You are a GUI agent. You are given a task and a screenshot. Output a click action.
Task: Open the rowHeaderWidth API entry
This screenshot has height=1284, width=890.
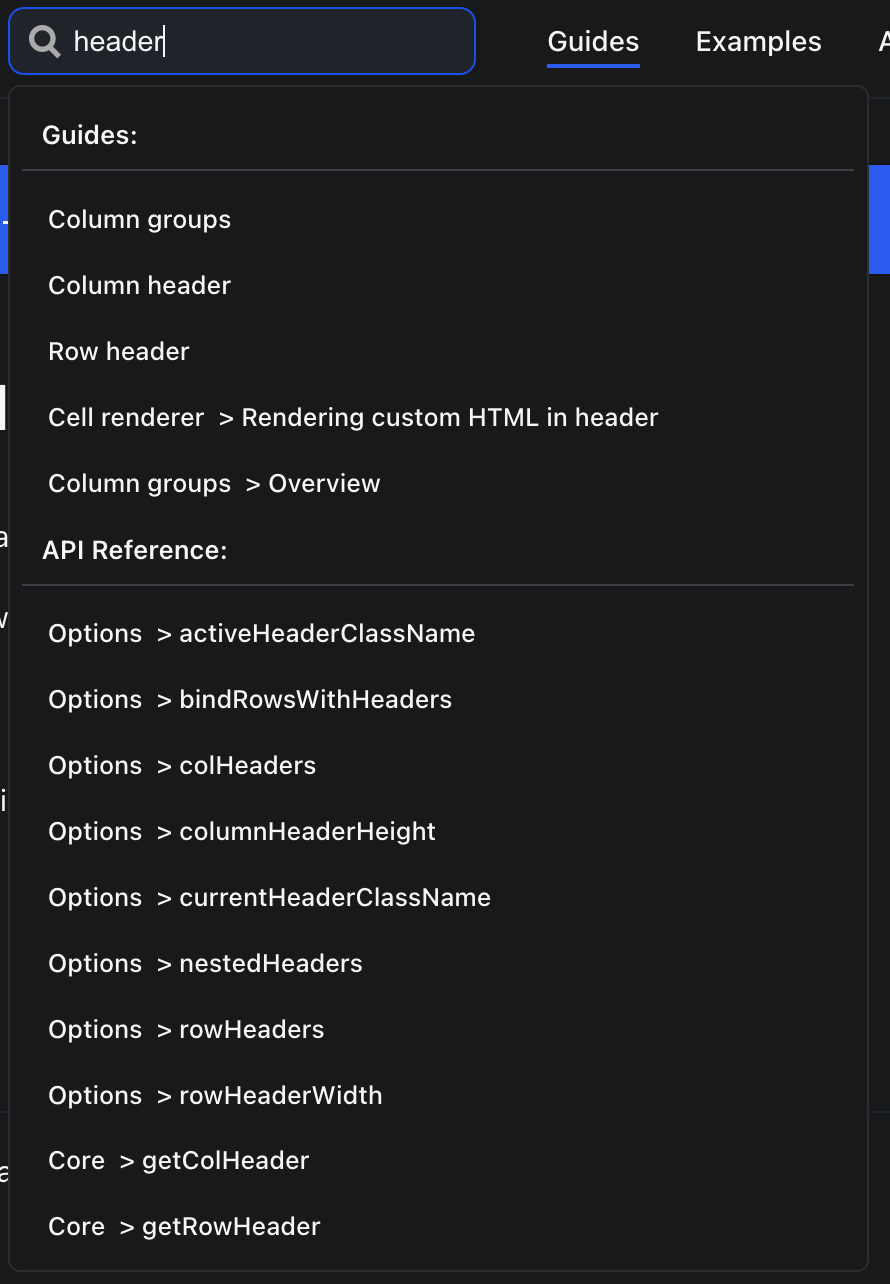click(215, 1095)
